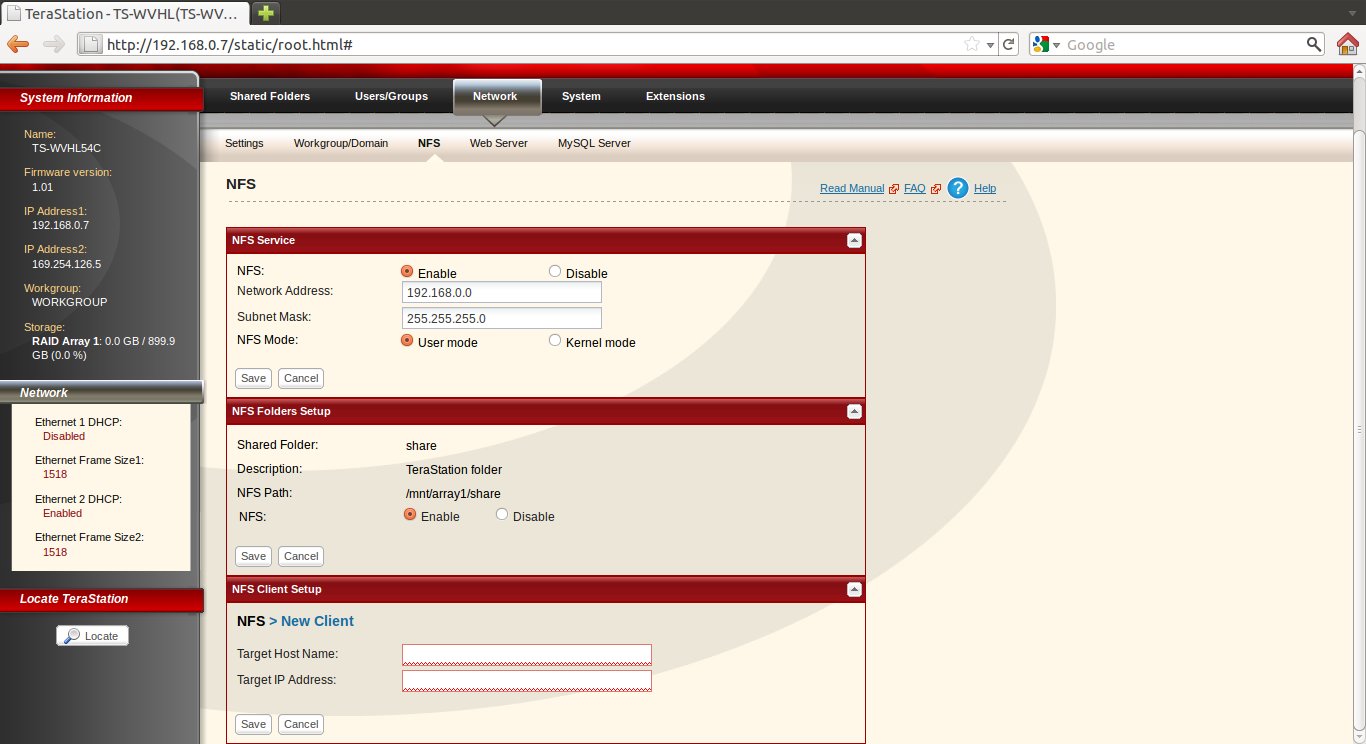Screen dimensions: 1366x744
Task: Click the page reload icon
Action: click(1009, 44)
